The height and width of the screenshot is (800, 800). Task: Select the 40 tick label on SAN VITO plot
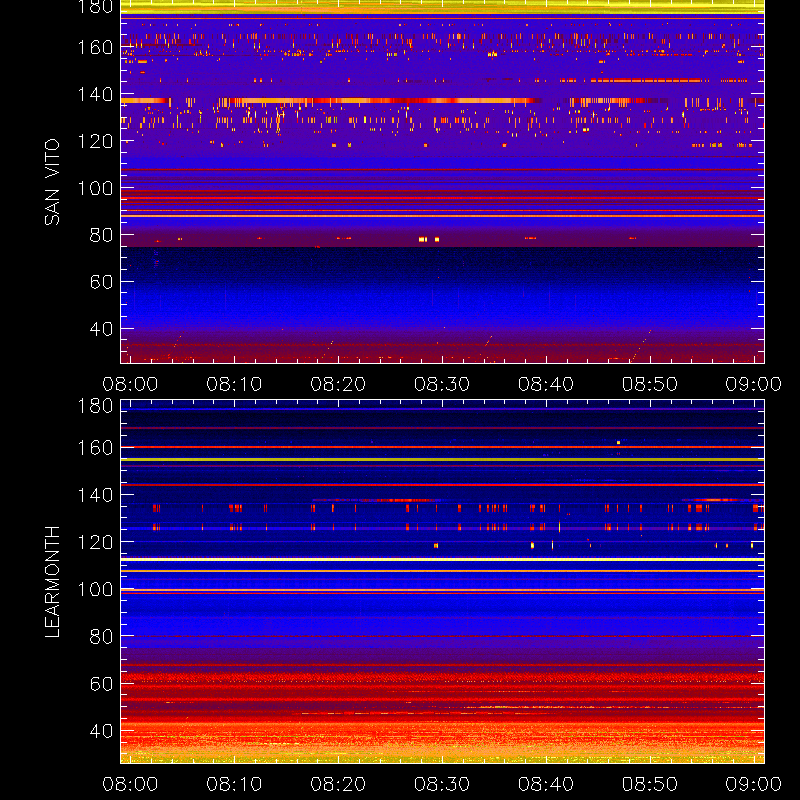[x=101, y=329]
